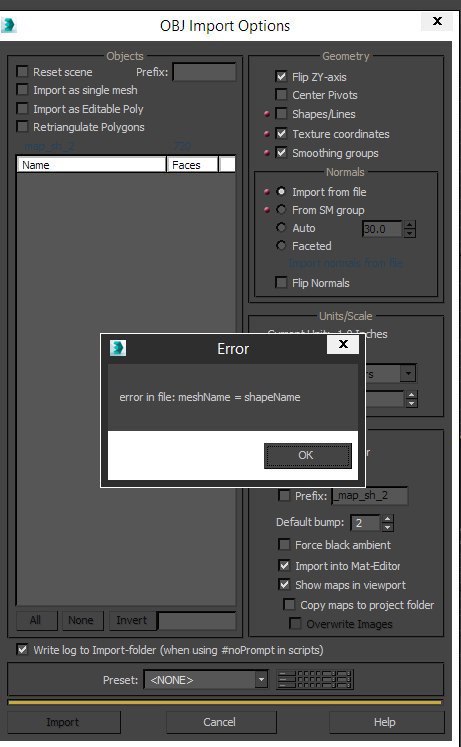Click the error text meshName = shapeName
The image size is (461, 747).
(239, 397)
